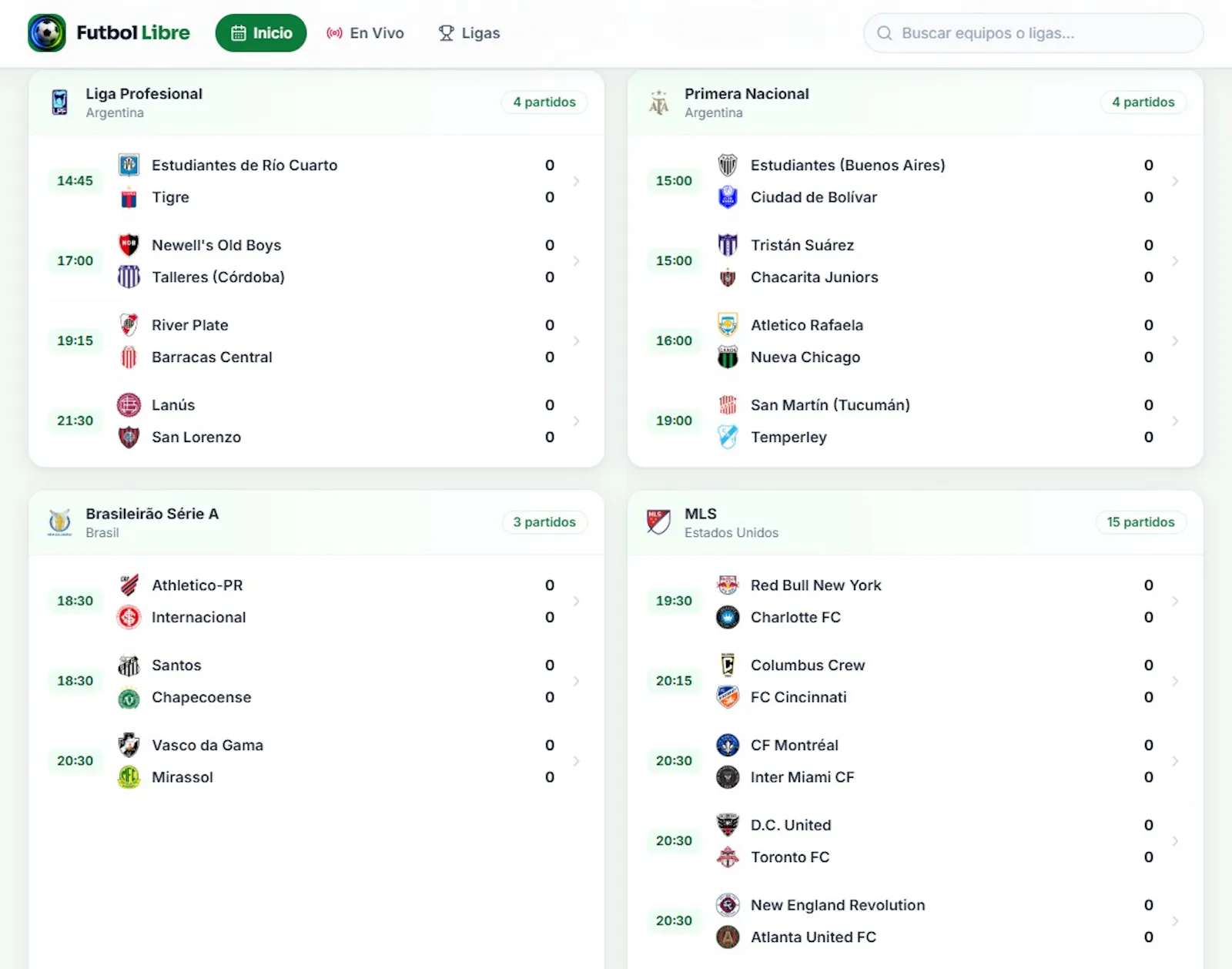Click Primera Nacional 4 partidos badge
The height and width of the screenshot is (969, 1232).
[x=1143, y=102]
